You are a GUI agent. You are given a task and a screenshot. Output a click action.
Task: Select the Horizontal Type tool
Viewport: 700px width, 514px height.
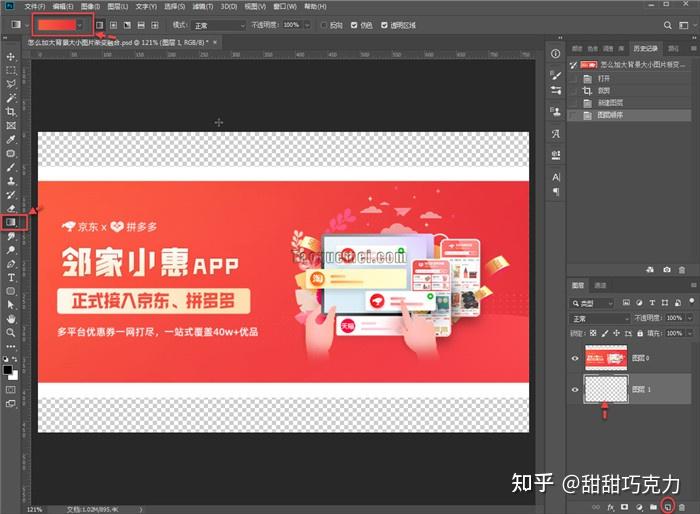(x=11, y=278)
